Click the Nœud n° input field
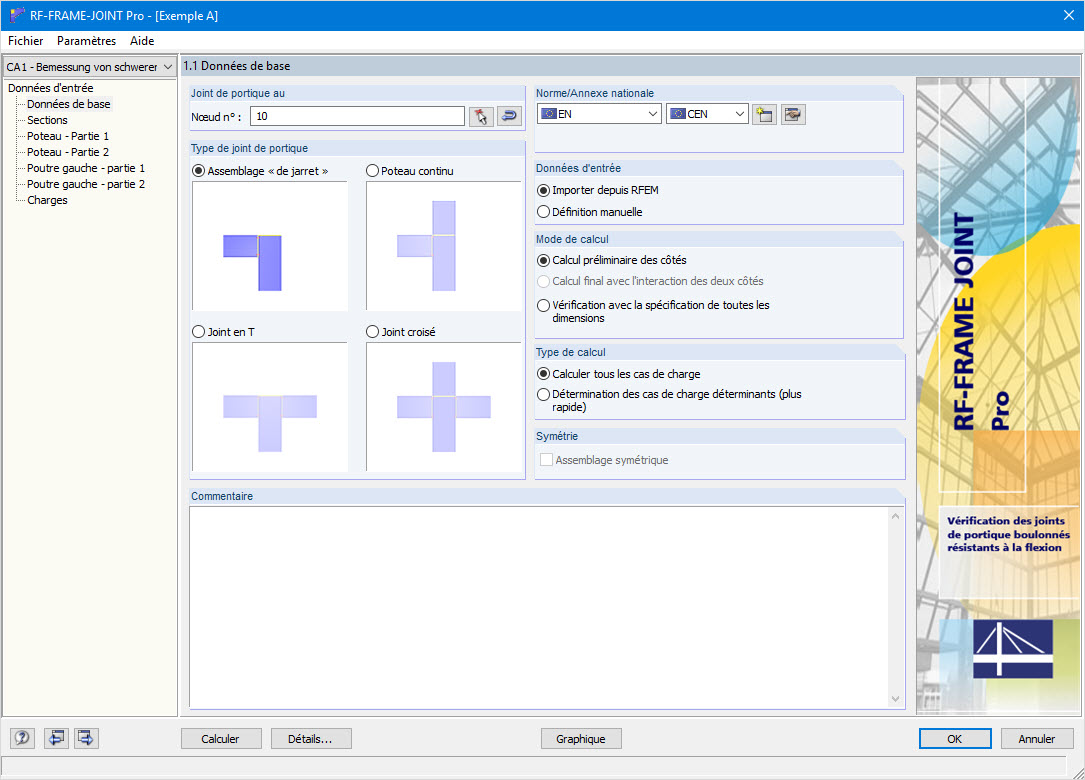 point(357,116)
